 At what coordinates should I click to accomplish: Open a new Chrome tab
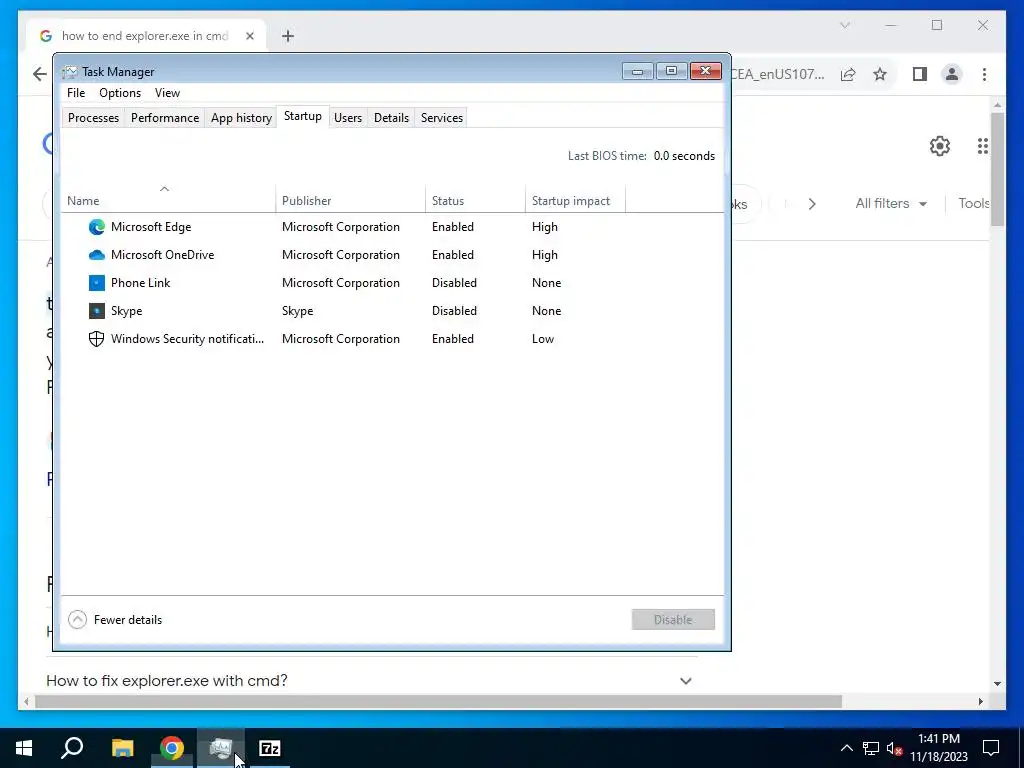click(288, 36)
